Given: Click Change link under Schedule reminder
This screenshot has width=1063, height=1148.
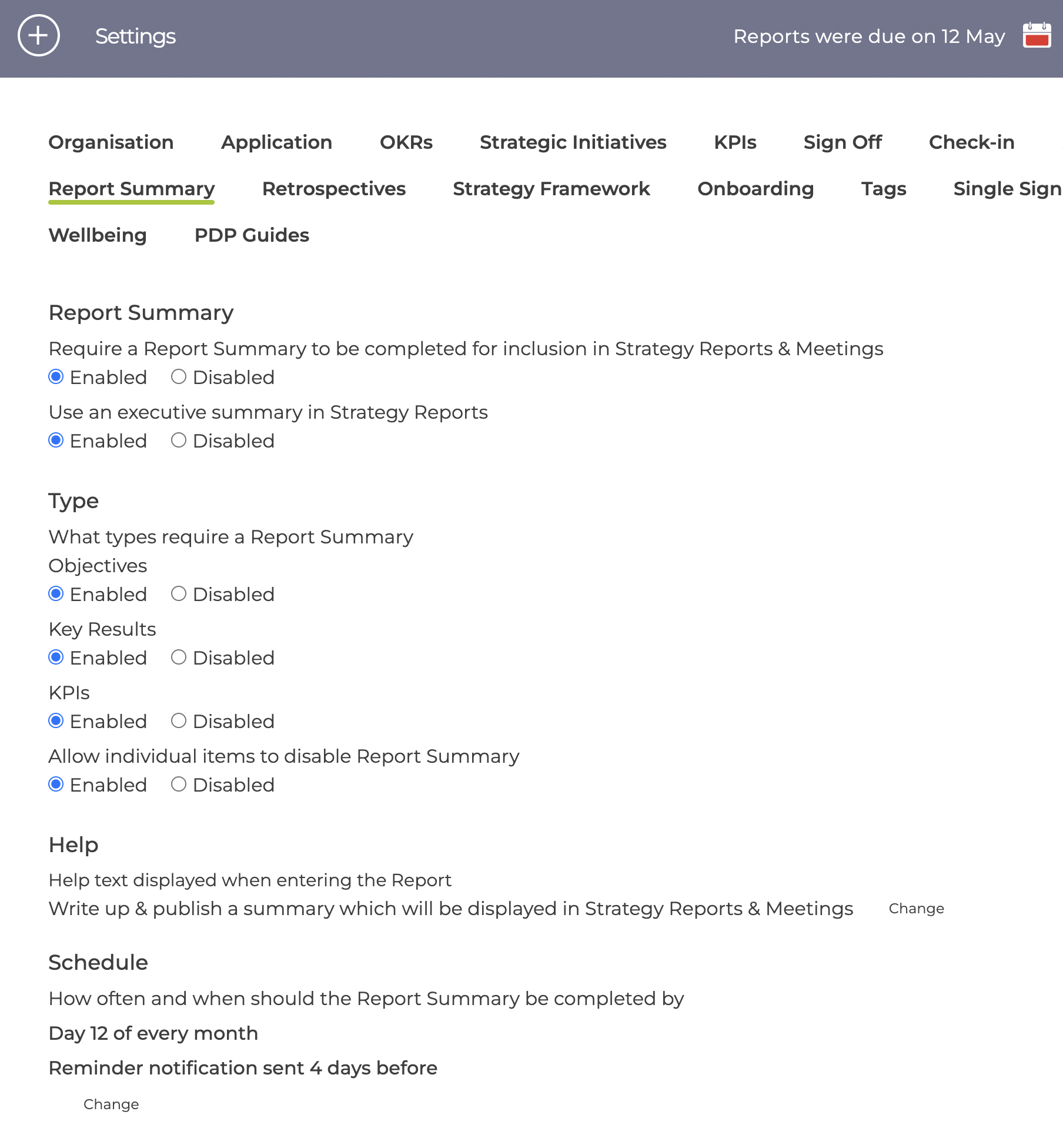Looking at the screenshot, I should [111, 1104].
